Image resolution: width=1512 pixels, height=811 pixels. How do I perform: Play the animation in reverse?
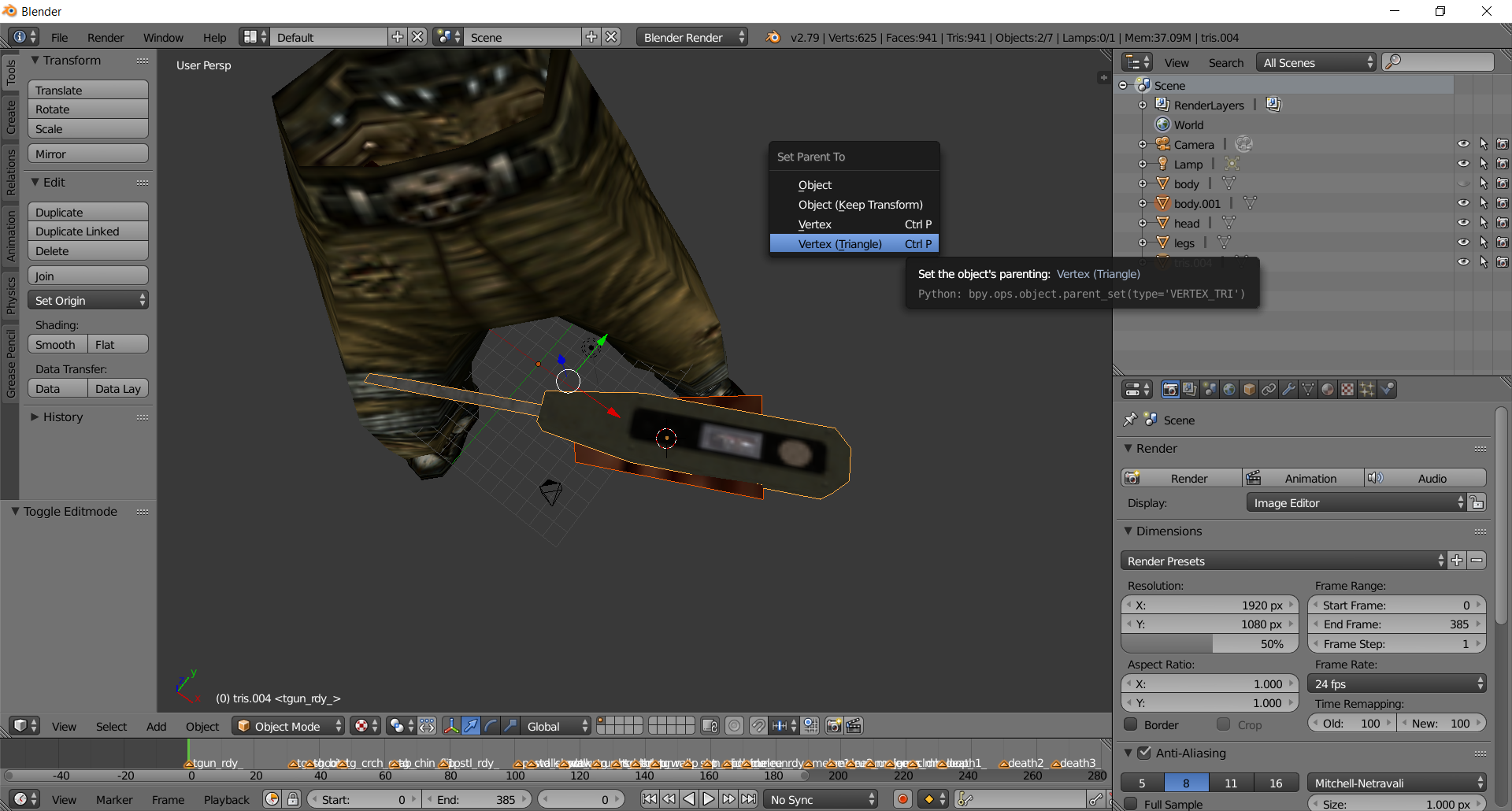click(x=689, y=799)
